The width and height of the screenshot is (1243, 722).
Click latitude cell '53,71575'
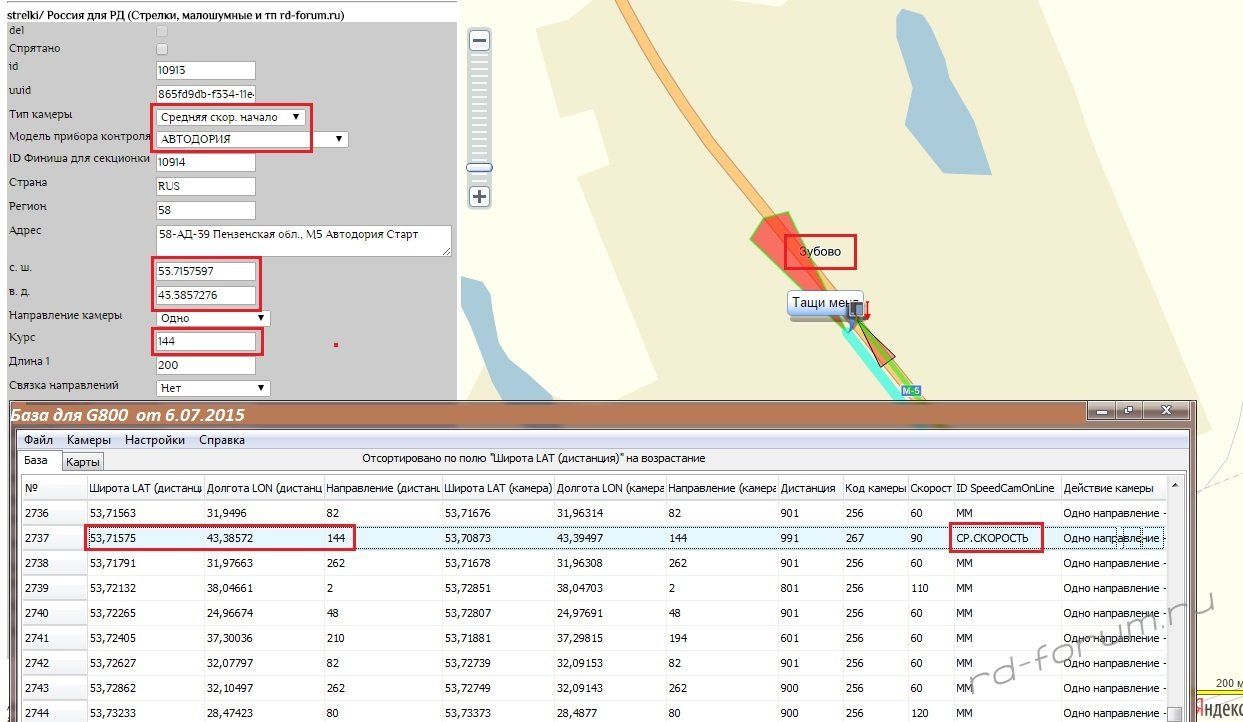pyautogui.click(x=145, y=538)
